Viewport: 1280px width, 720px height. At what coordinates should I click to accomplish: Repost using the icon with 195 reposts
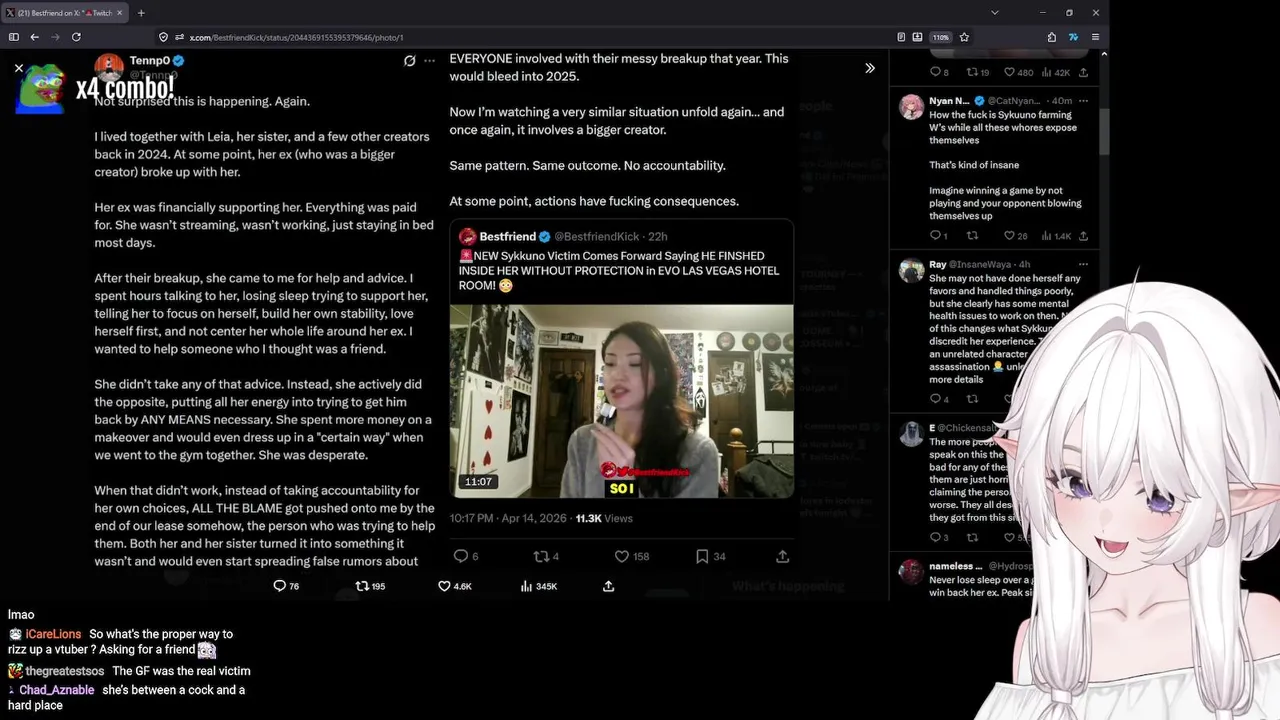362,586
